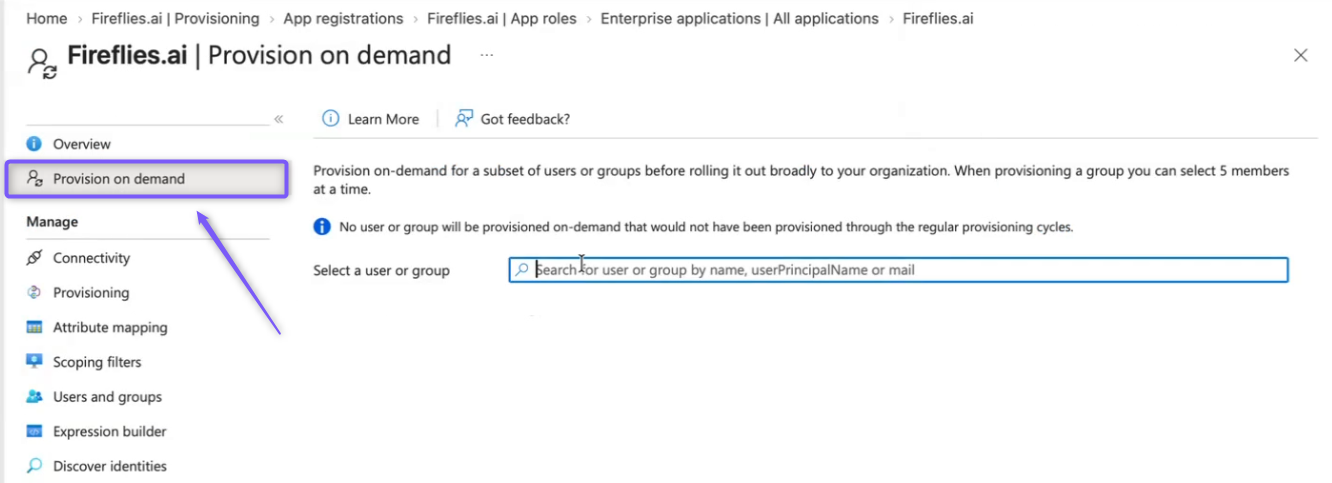This screenshot has width=1332, height=483.
Task: Click the Connectivity plug icon
Action: tap(34, 258)
